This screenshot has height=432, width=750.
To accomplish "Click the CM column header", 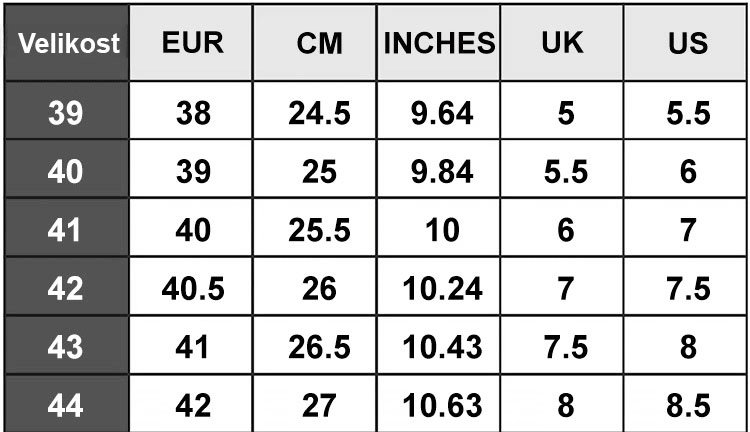I will (x=319, y=44).
